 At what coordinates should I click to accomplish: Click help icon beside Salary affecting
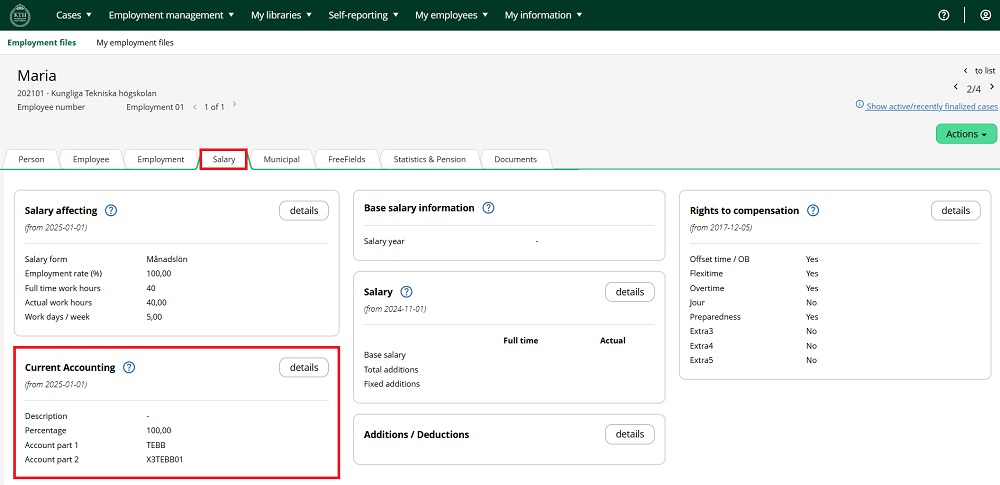(x=111, y=211)
